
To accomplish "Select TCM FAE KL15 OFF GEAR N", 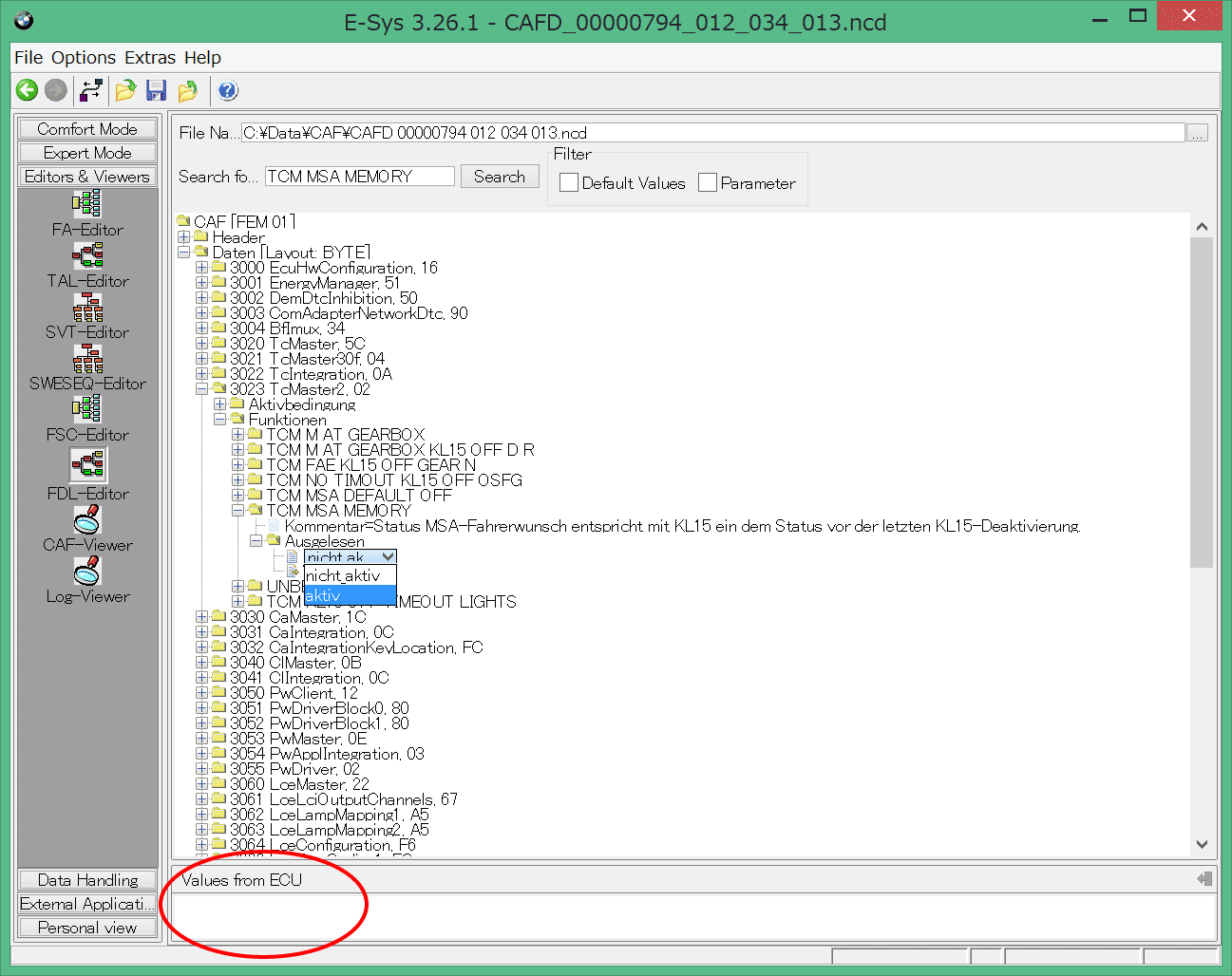I will click(x=370, y=465).
